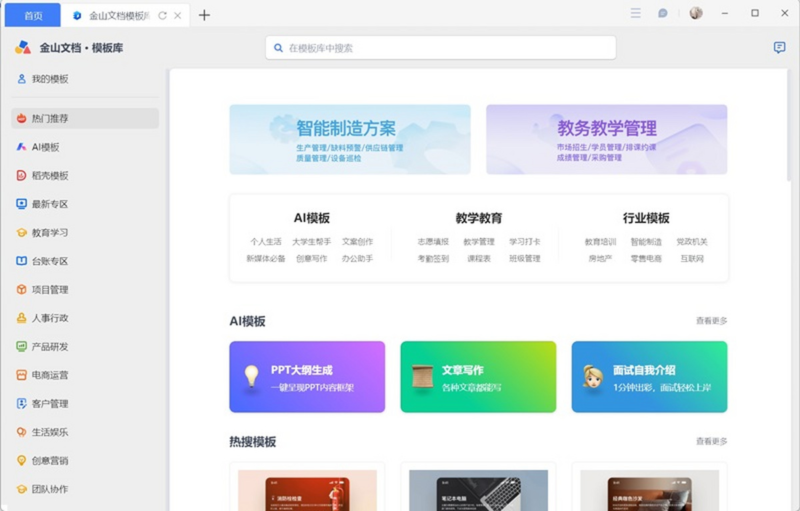The height and width of the screenshot is (511, 800).
Task: Click in the 在模板库中搜索 search field
Action: pyautogui.click(x=441, y=47)
